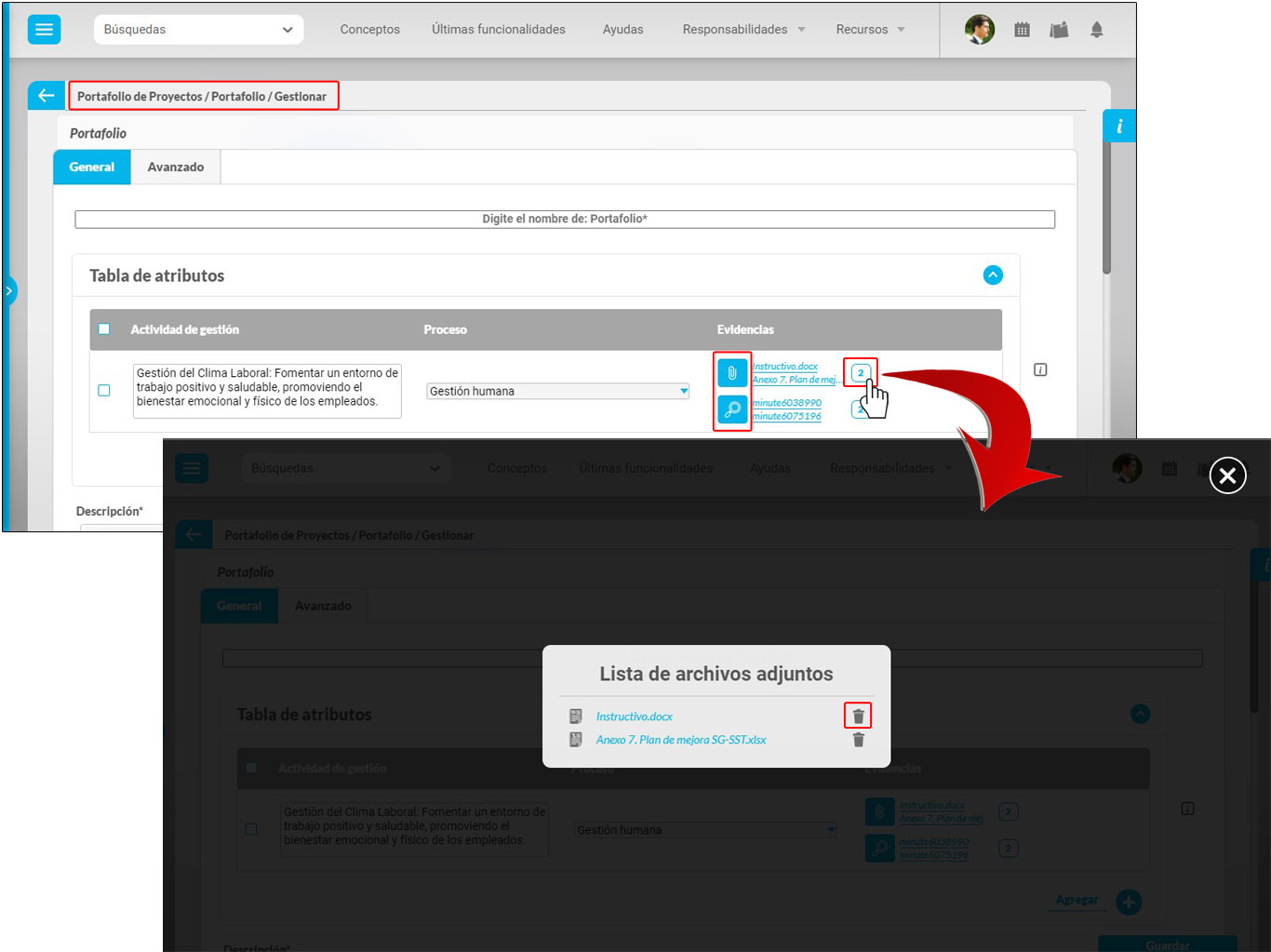The width and height of the screenshot is (1271, 952).
Task: Click the blue info panel icon
Action: [1118, 127]
